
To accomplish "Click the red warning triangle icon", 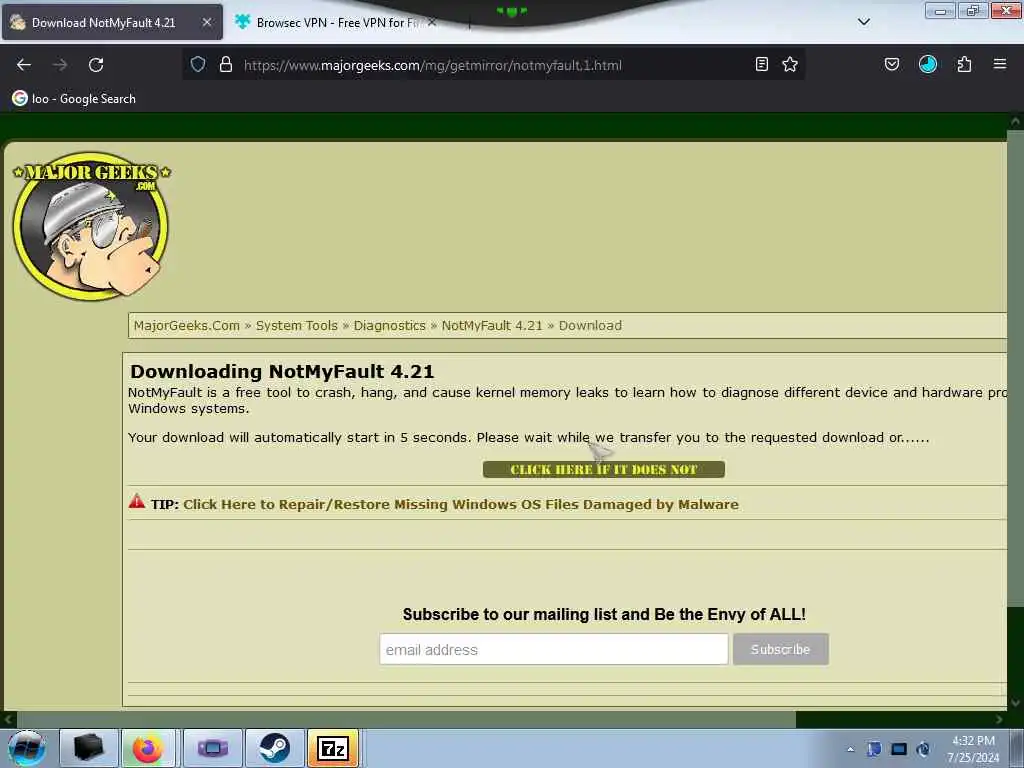I will tap(136, 502).
